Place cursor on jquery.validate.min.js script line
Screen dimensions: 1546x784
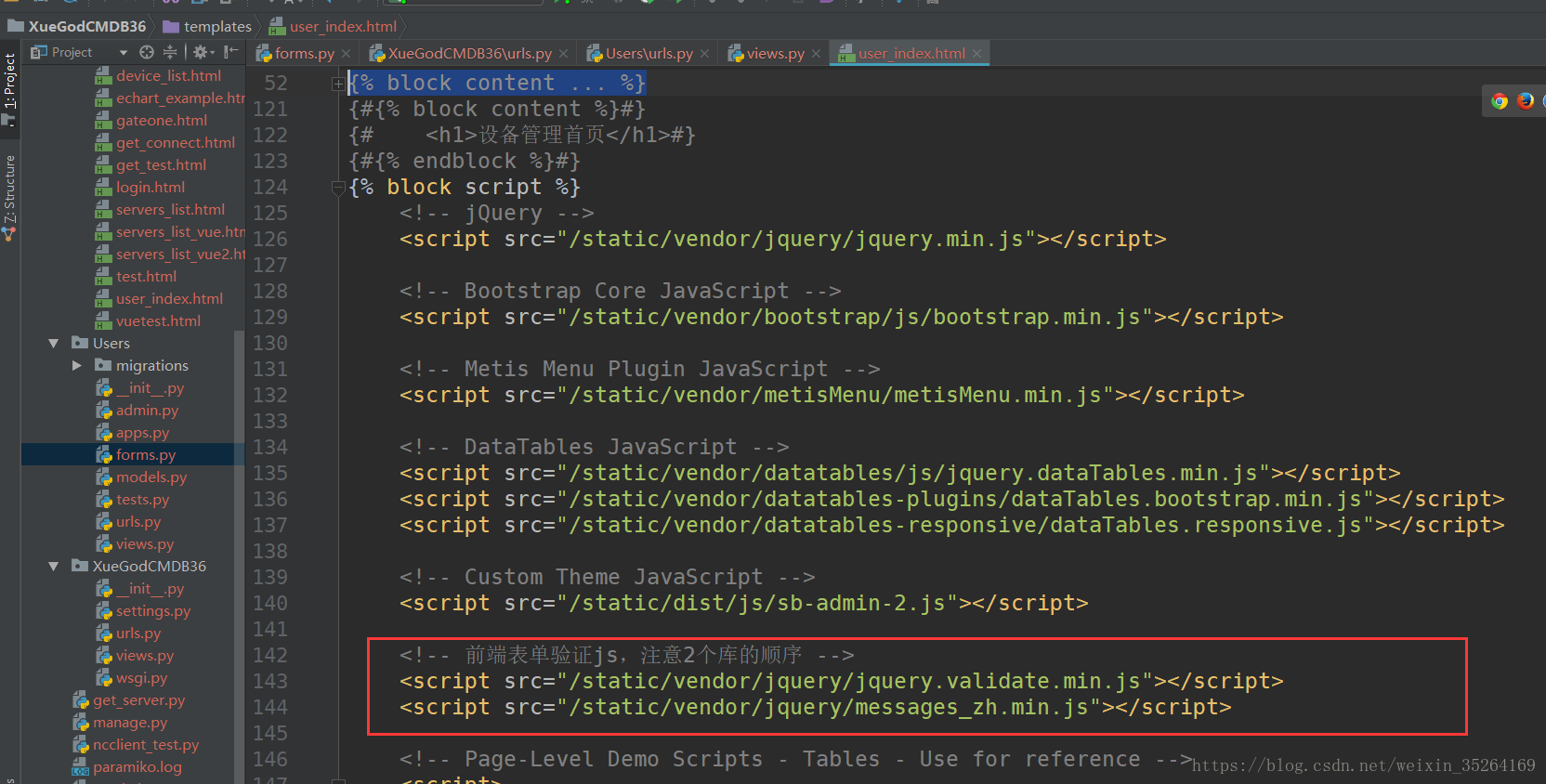[x=841, y=682]
